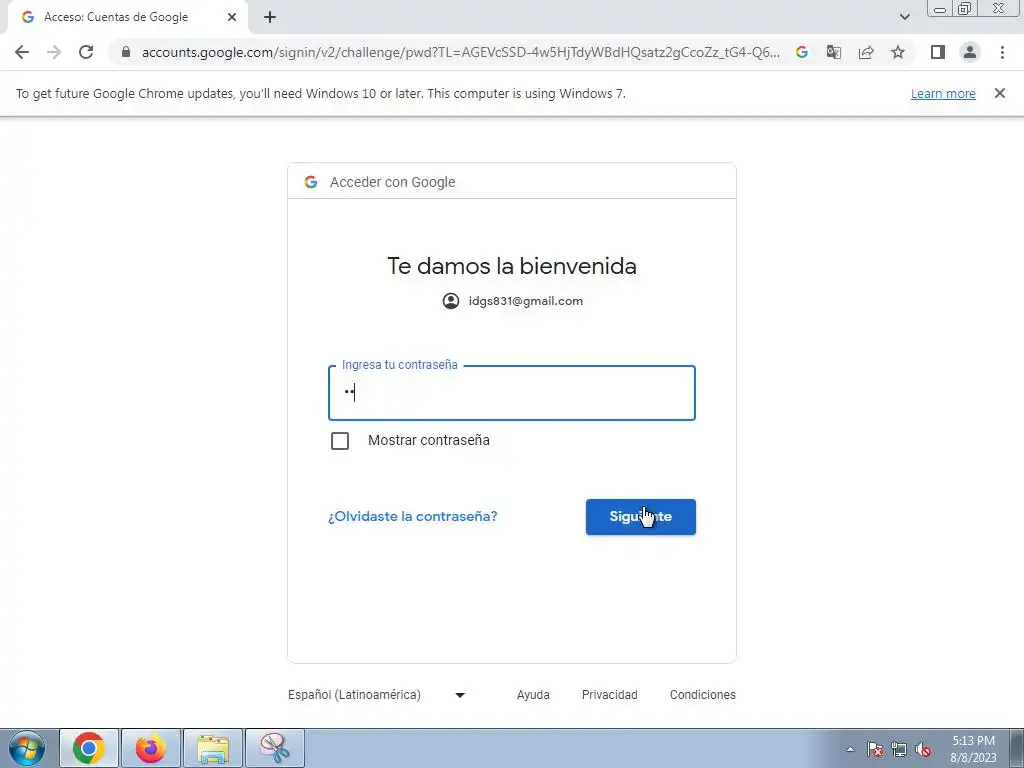Open the Español (Latinoamérica) language dropdown
The width and height of the screenshot is (1024, 768).
tap(377, 695)
